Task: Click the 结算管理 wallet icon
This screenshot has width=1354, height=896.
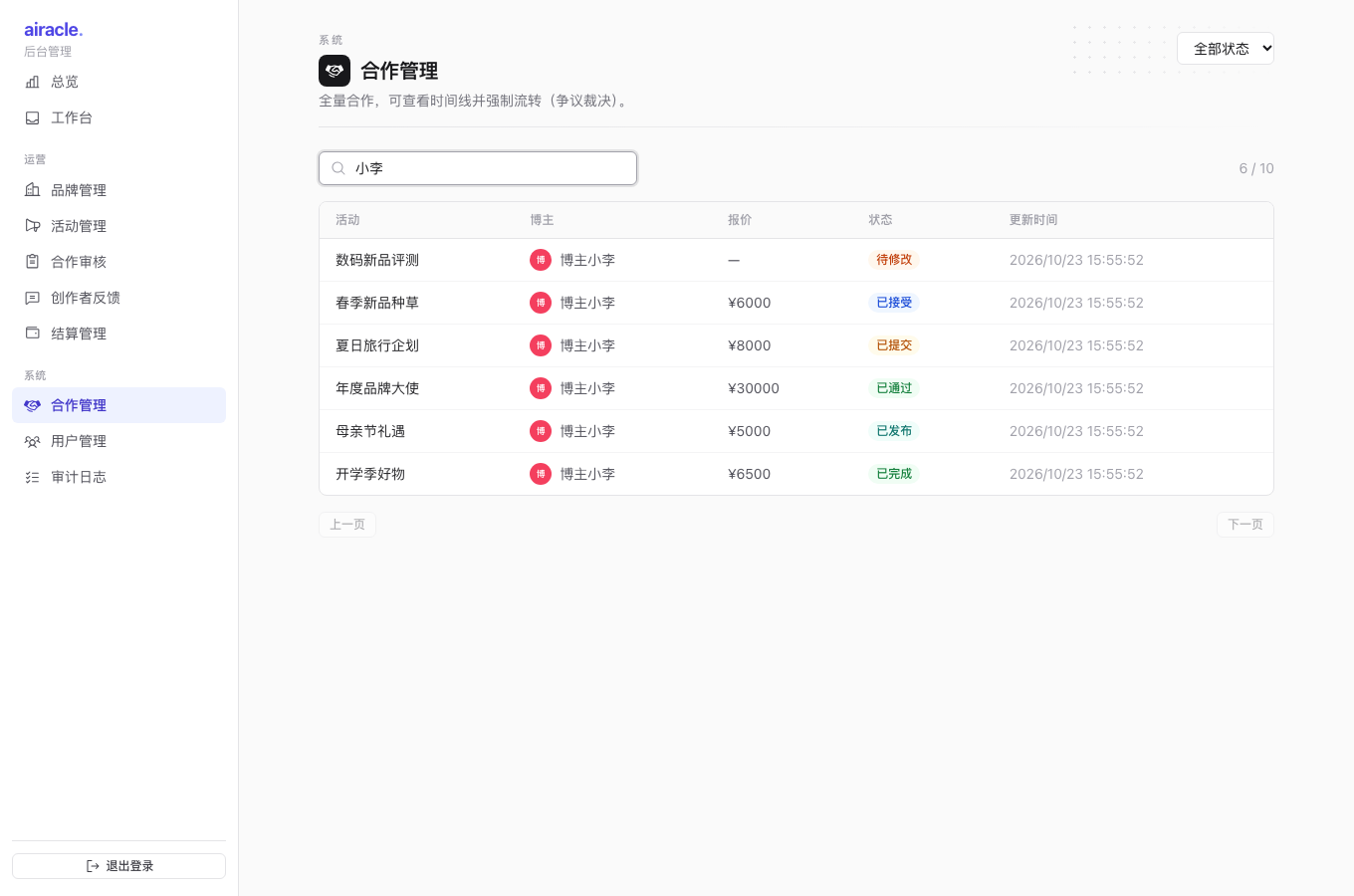Action: (x=32, y=334)
